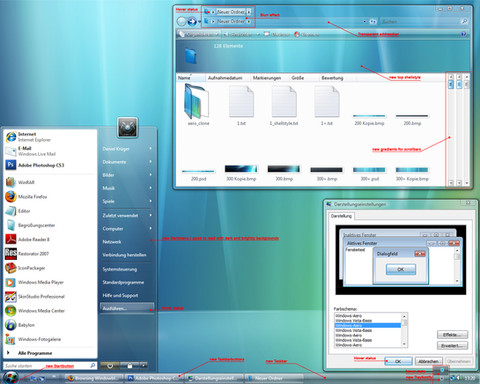Click the Effekte... button
This screenshot has height=384, width=480.
[452, 335]
